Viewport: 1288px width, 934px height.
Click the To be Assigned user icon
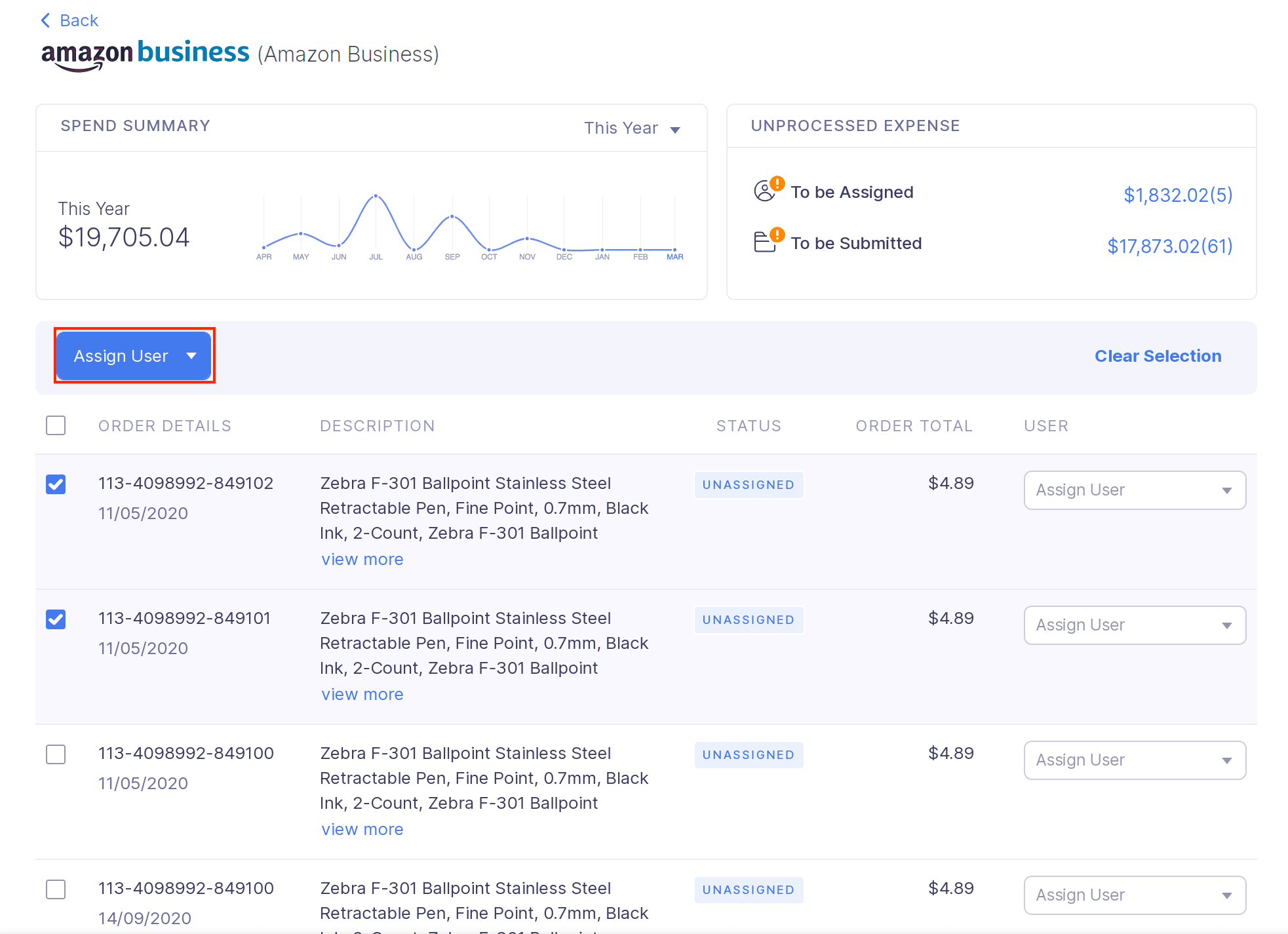click(x=765, y=191)
